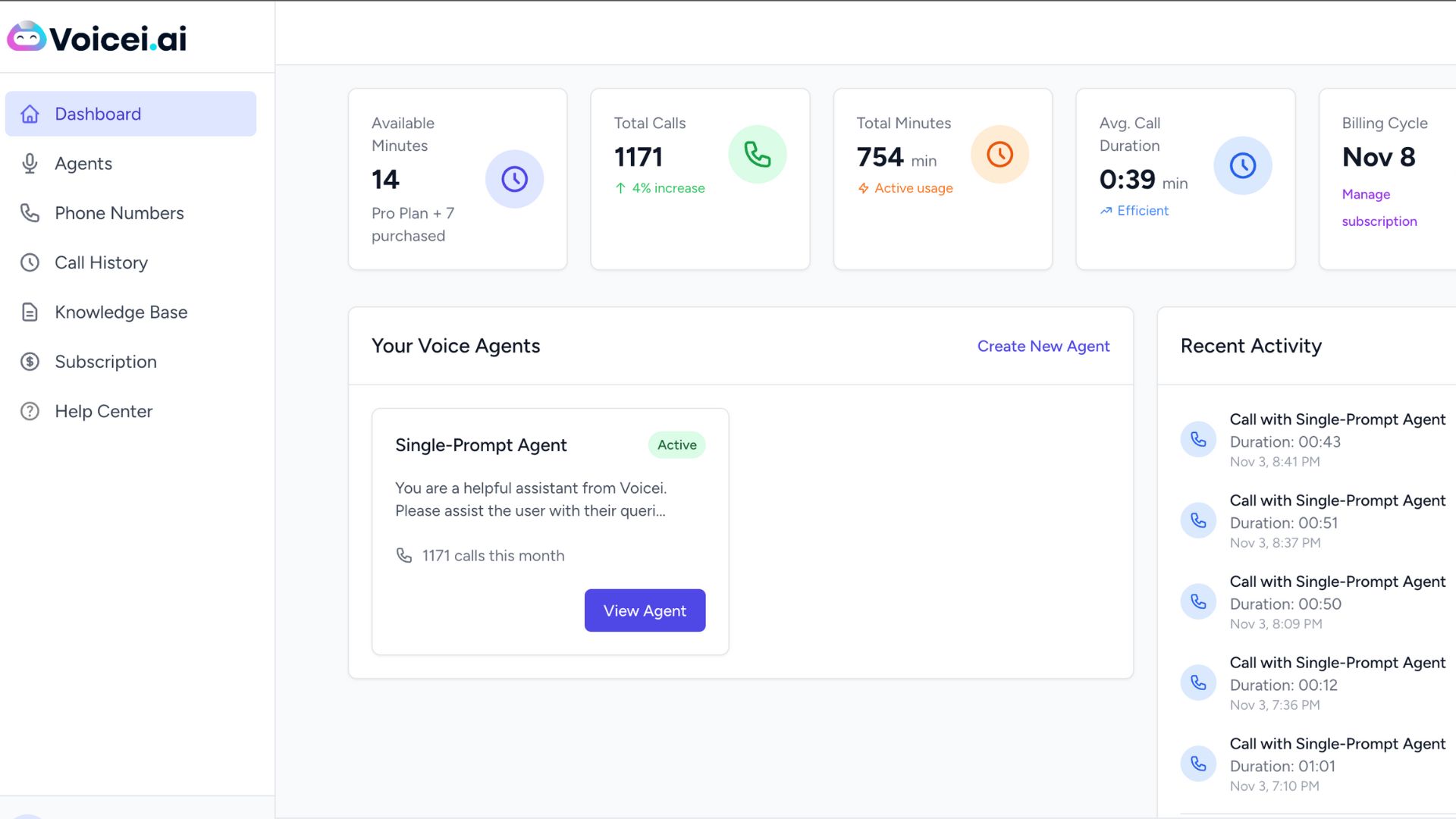Click the phone icon on the 8:41 PM call entry
1456x819 pixels.
coord(1198,439)
